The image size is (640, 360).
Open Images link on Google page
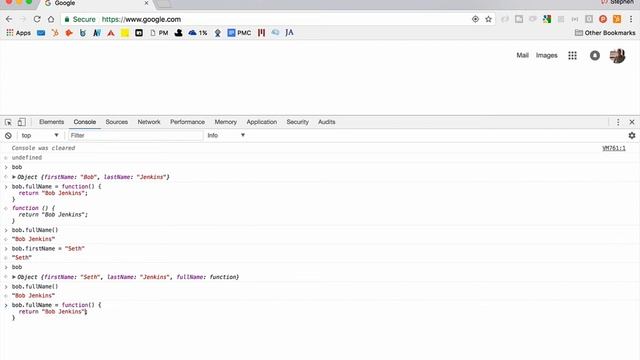(547, 55)
